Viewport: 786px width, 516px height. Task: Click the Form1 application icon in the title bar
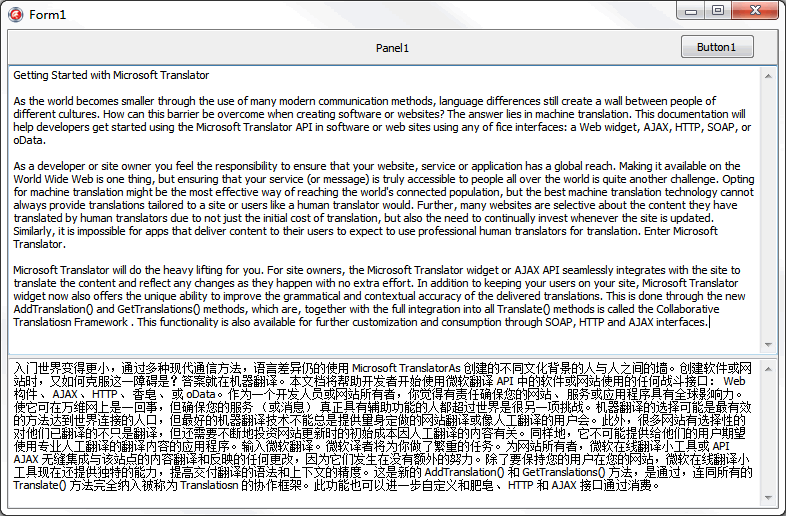point(16,15)
